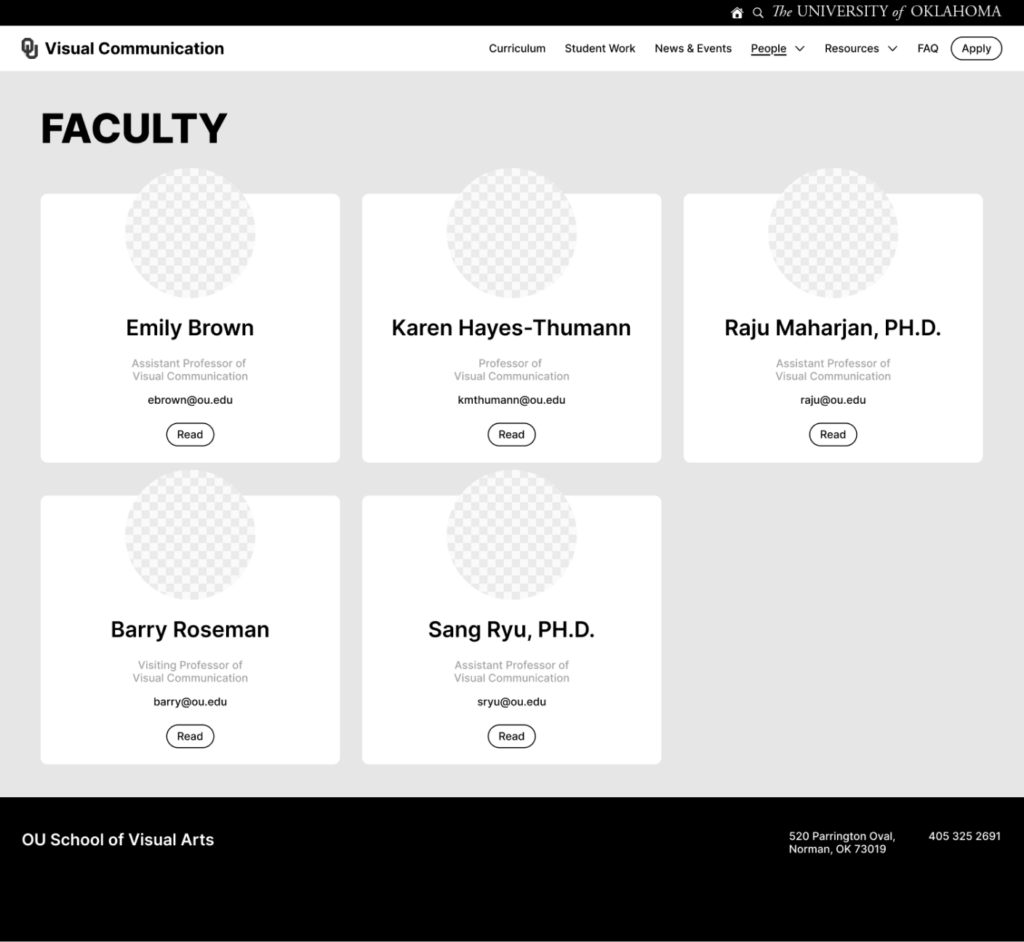Select Sang Ryu's profile image

tap(511, 535)
